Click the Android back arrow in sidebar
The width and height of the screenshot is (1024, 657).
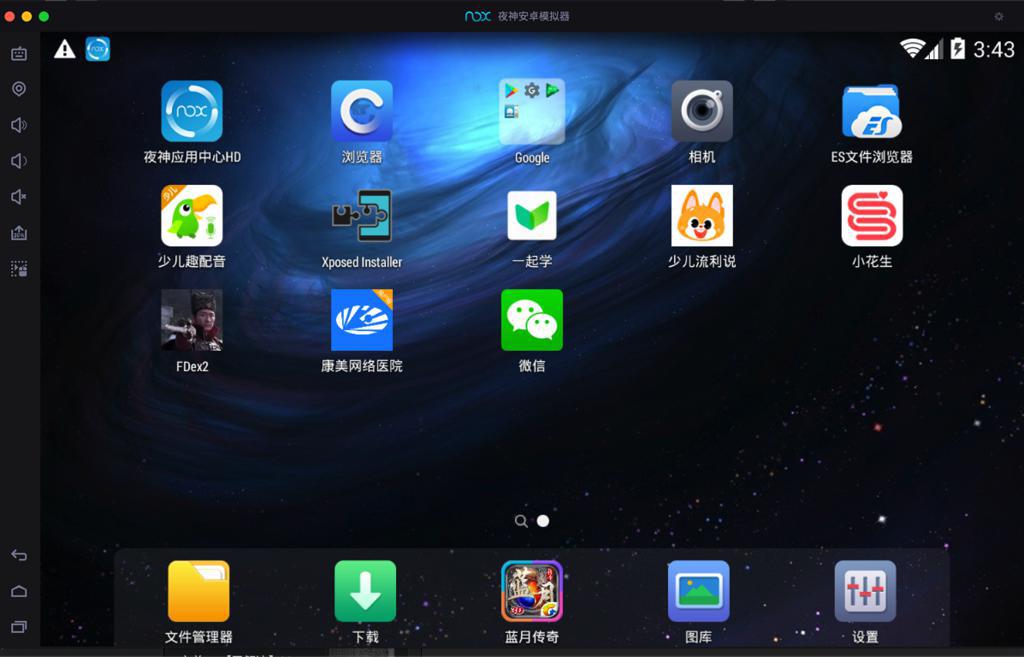[x=19, y=555]
